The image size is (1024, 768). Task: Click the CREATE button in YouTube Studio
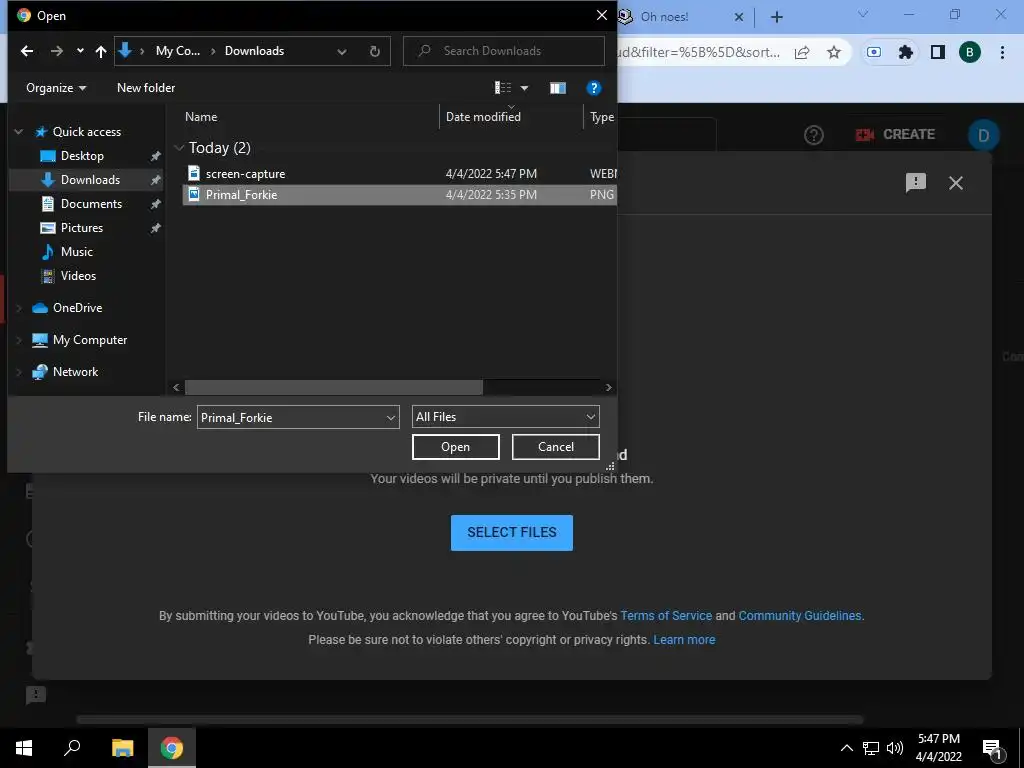pos(895,135)
